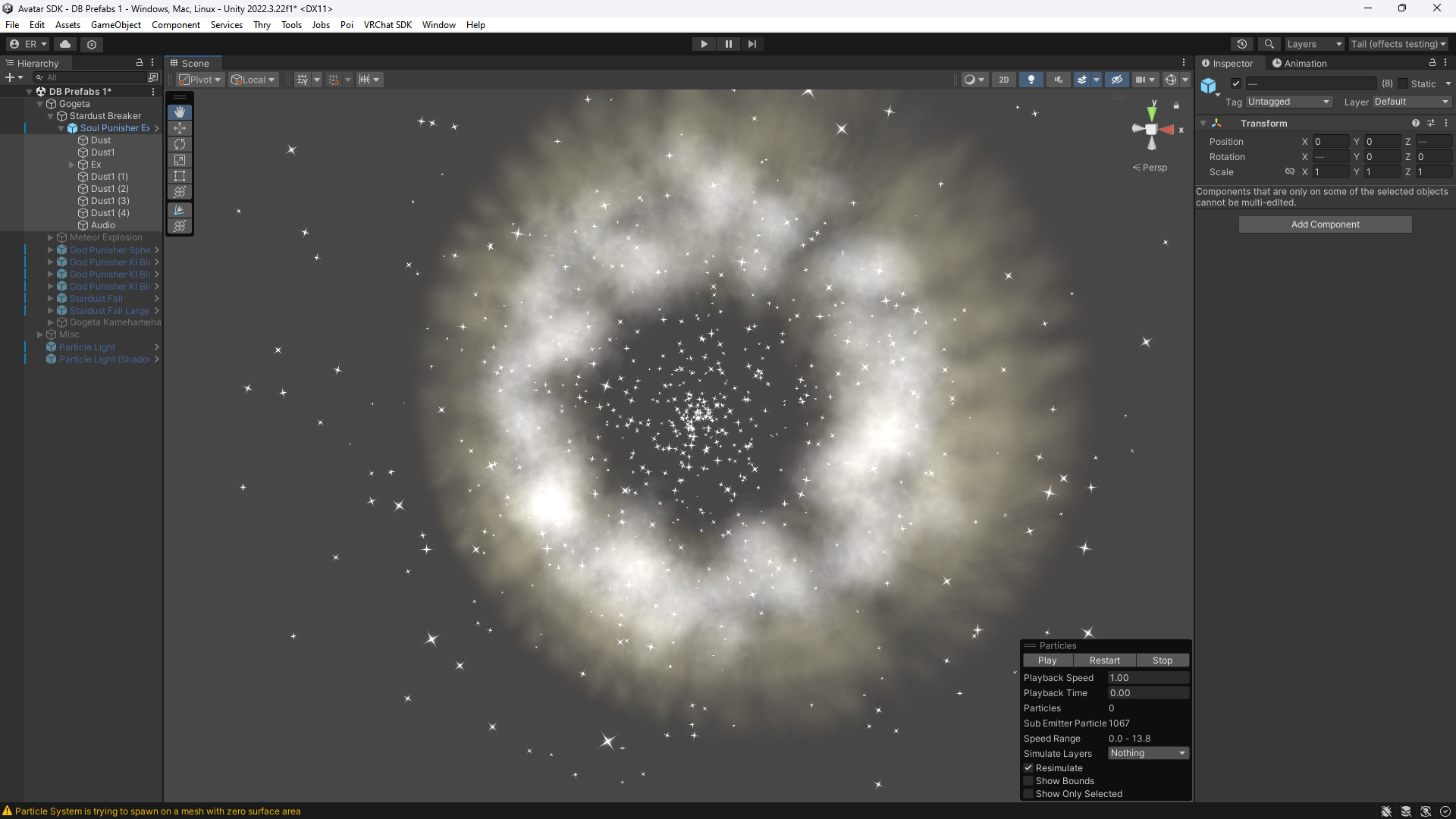This screenshot has width=1456, height=819.
Task: Open the Tag dropdown showing Untagged
Action: click(x=1288, y=102)
